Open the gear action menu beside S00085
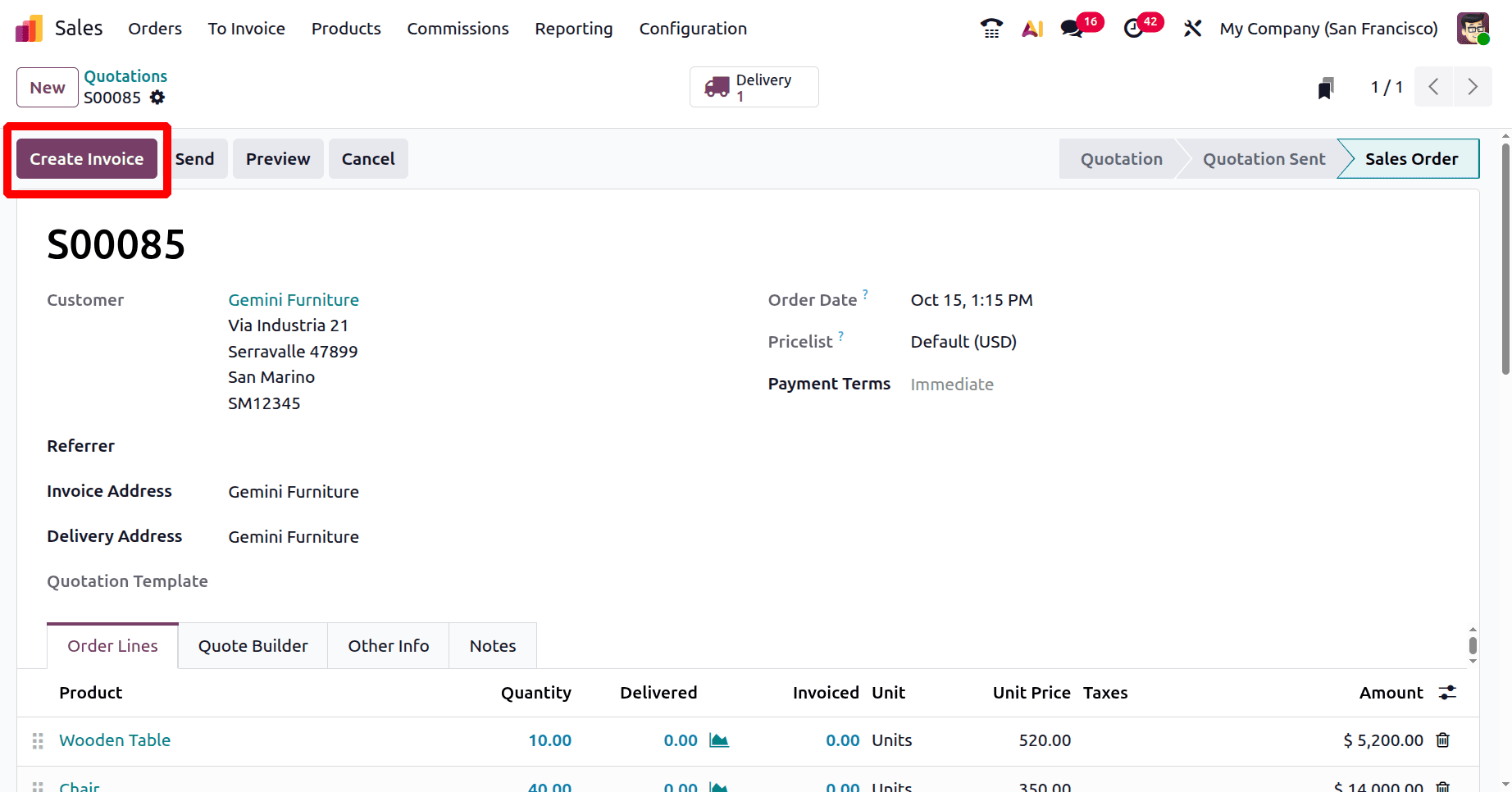1512x792 pixels. click(157, 97)
